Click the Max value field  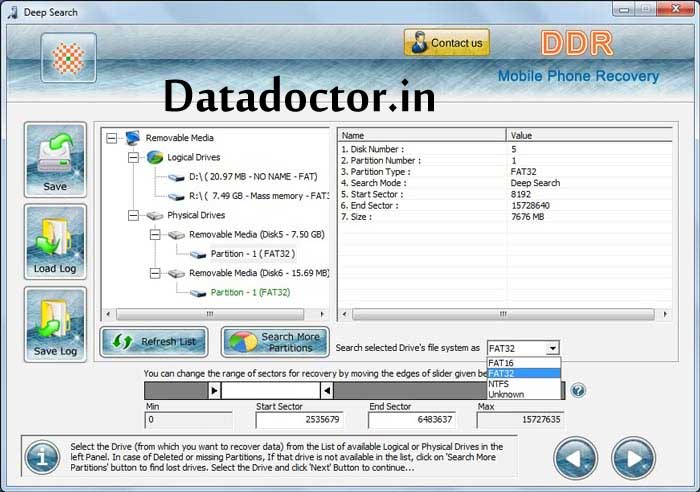click(521, 420)
